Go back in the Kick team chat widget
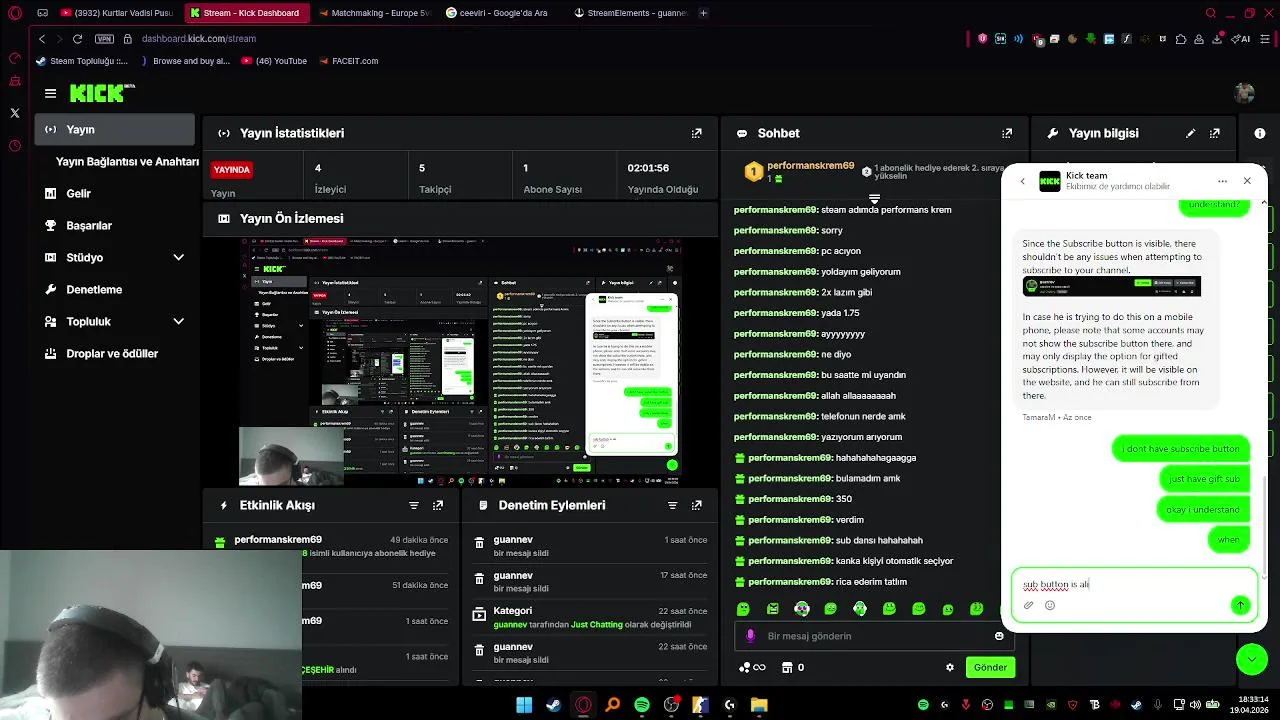The image size is (1280, 720). [x=1022, y=181]
